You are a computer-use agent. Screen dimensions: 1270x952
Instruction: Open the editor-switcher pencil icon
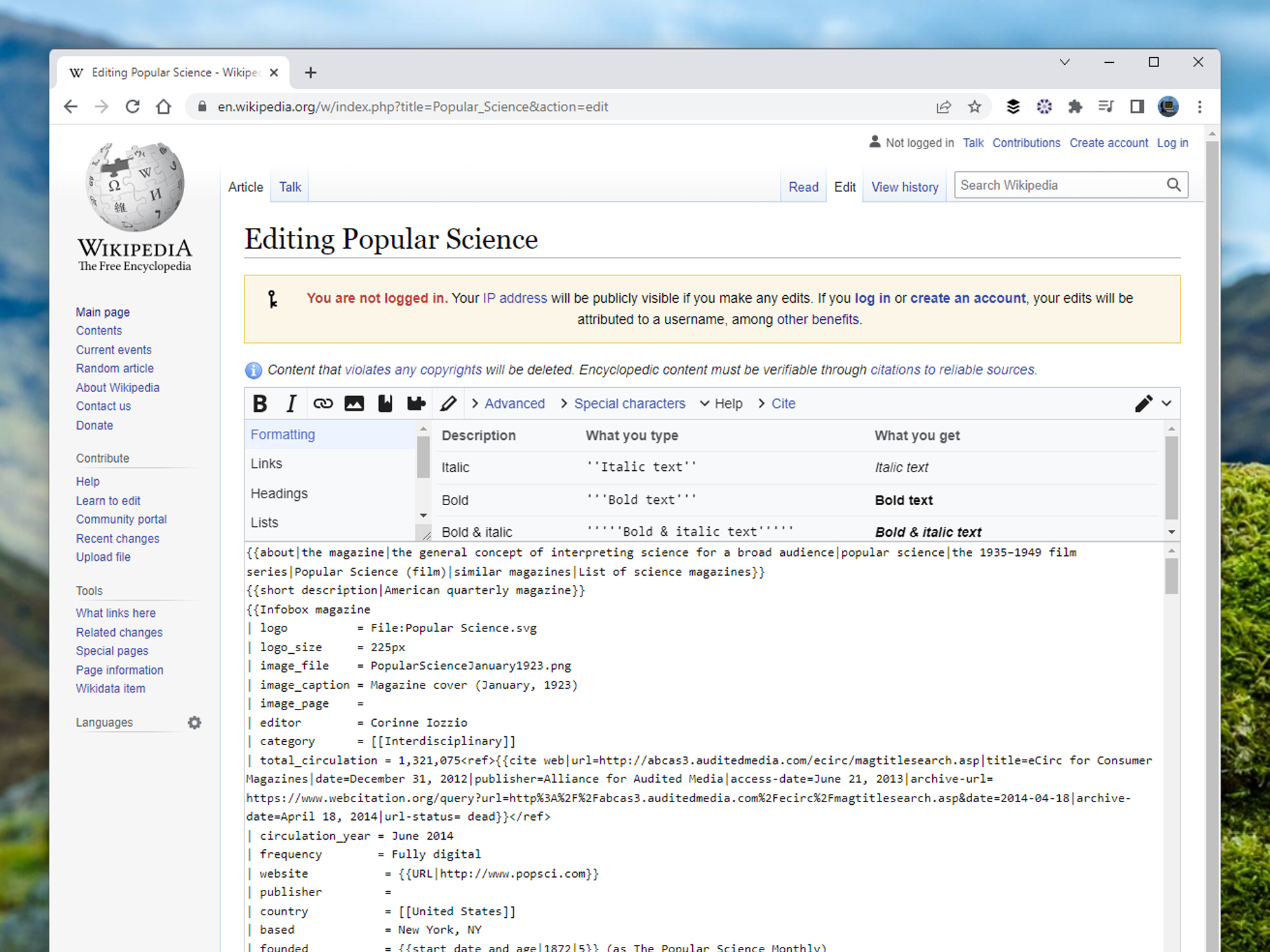(1144, 403)
